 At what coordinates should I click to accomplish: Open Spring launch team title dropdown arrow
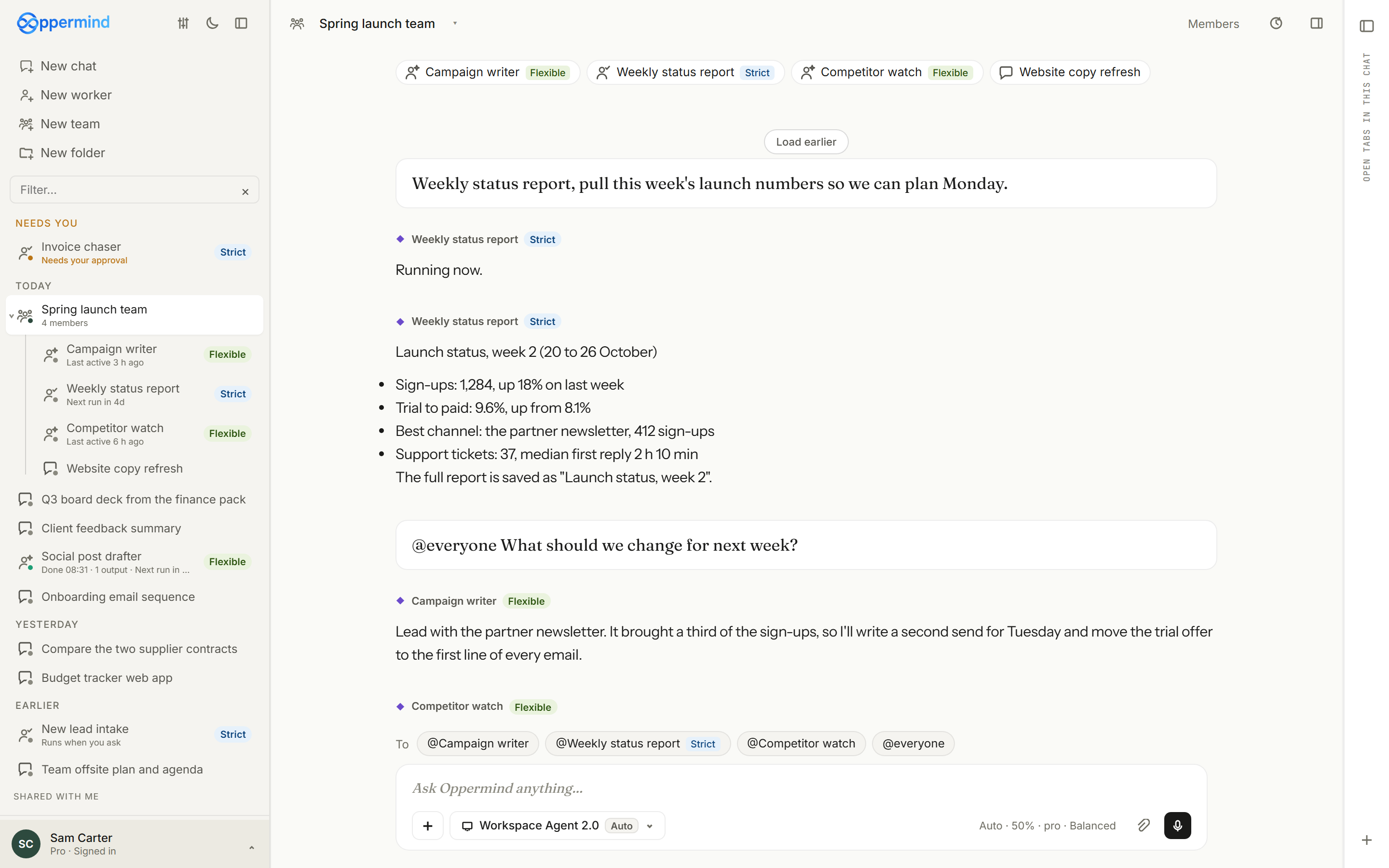click(455, 24)
